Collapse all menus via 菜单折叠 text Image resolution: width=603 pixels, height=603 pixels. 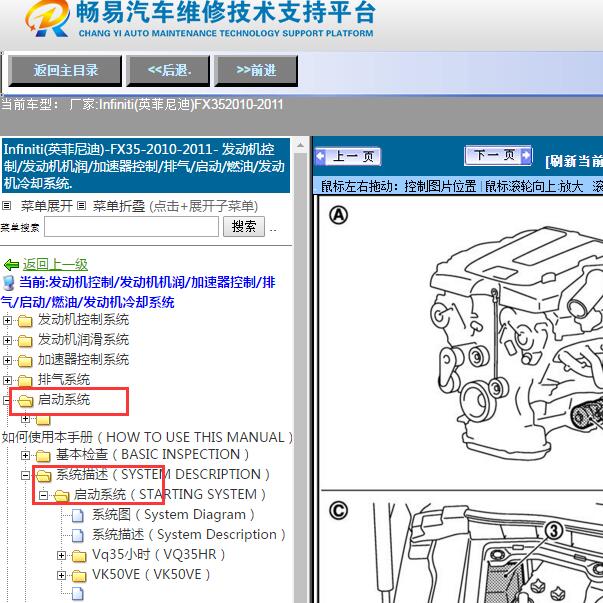(119, 206)
